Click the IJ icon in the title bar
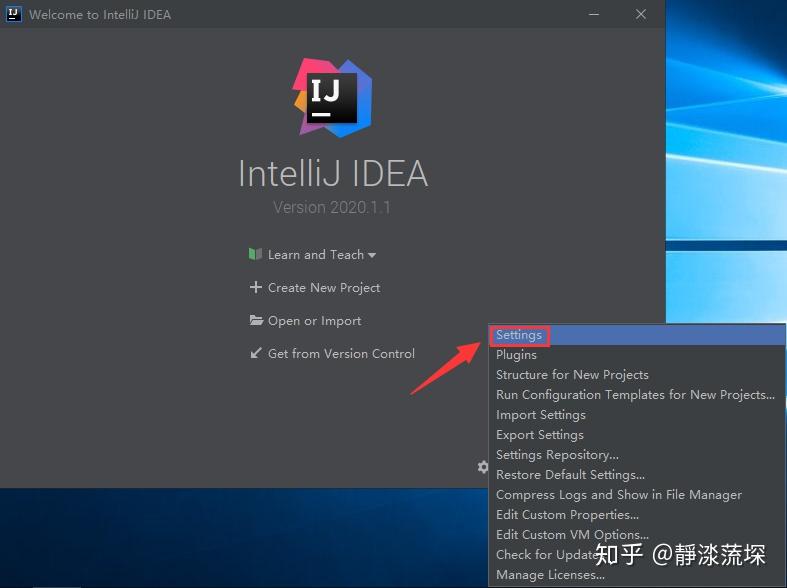 point(14,14)
